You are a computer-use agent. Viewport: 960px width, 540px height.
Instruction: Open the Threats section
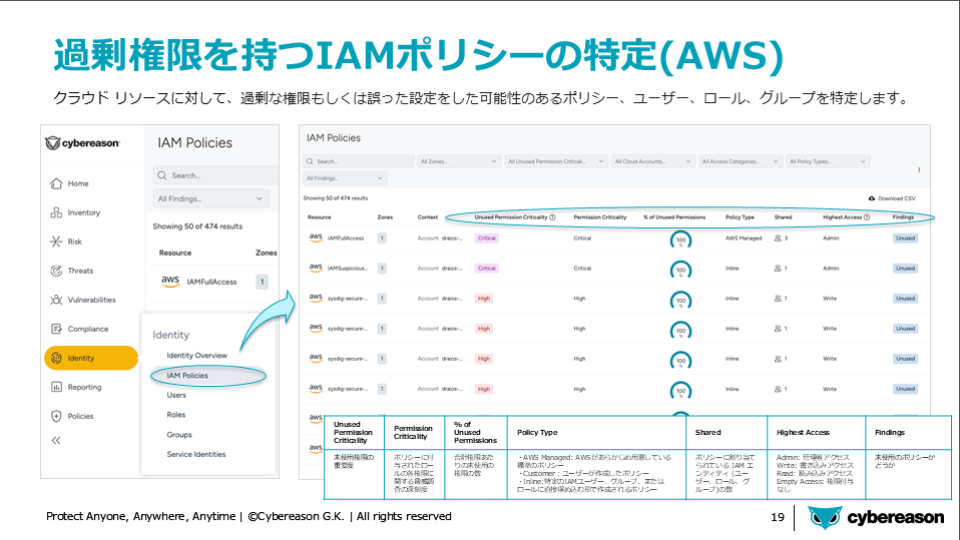pyautogui.click(x=72, y=271)
